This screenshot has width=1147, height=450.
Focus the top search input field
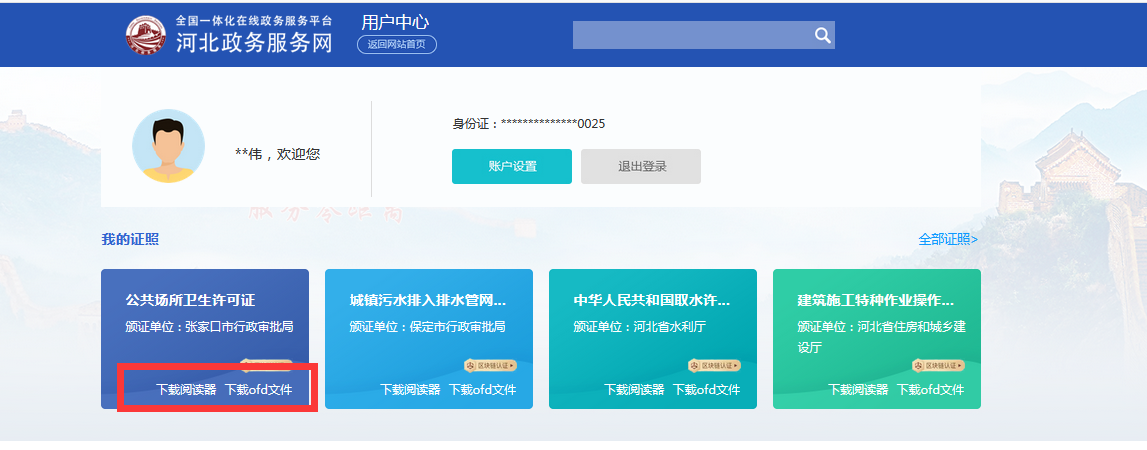tap(690, 36)
